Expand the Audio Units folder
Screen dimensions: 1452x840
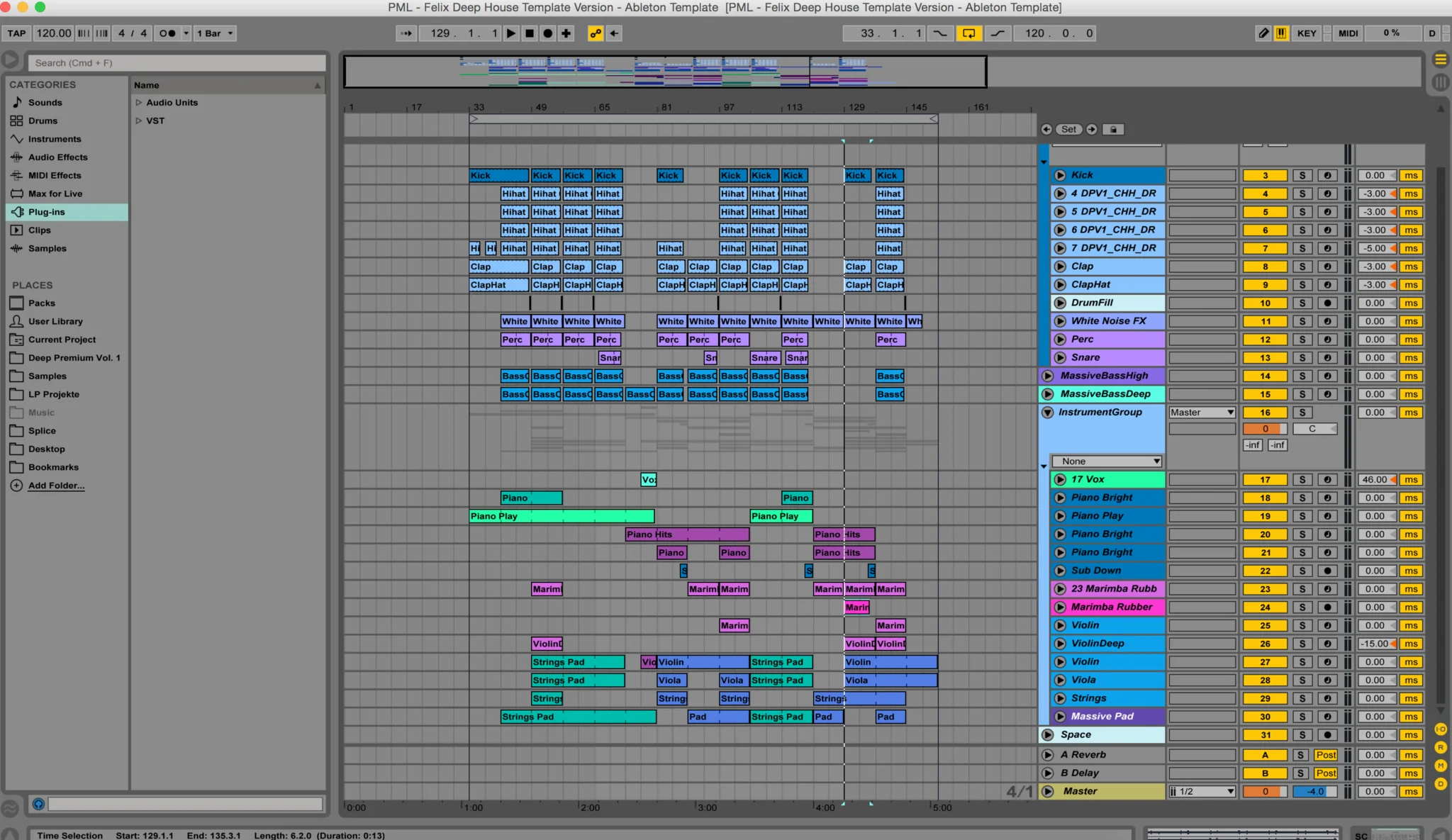[139, 102]
